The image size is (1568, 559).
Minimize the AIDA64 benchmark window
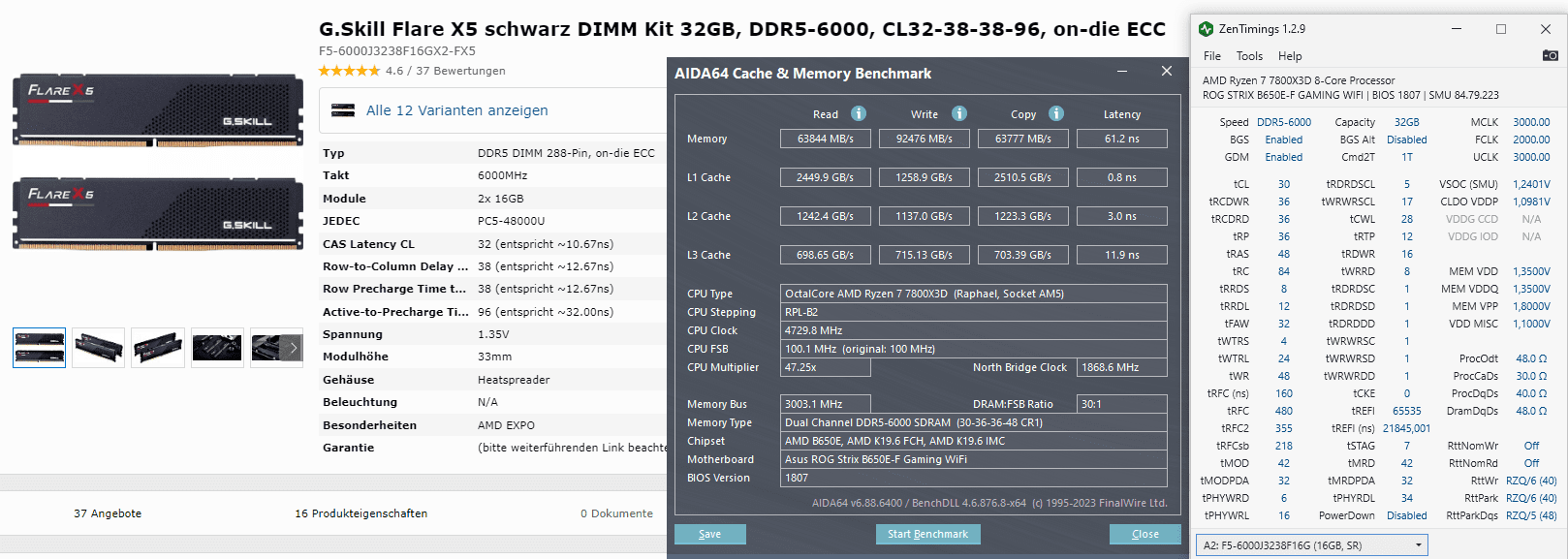pos(1122,72)
